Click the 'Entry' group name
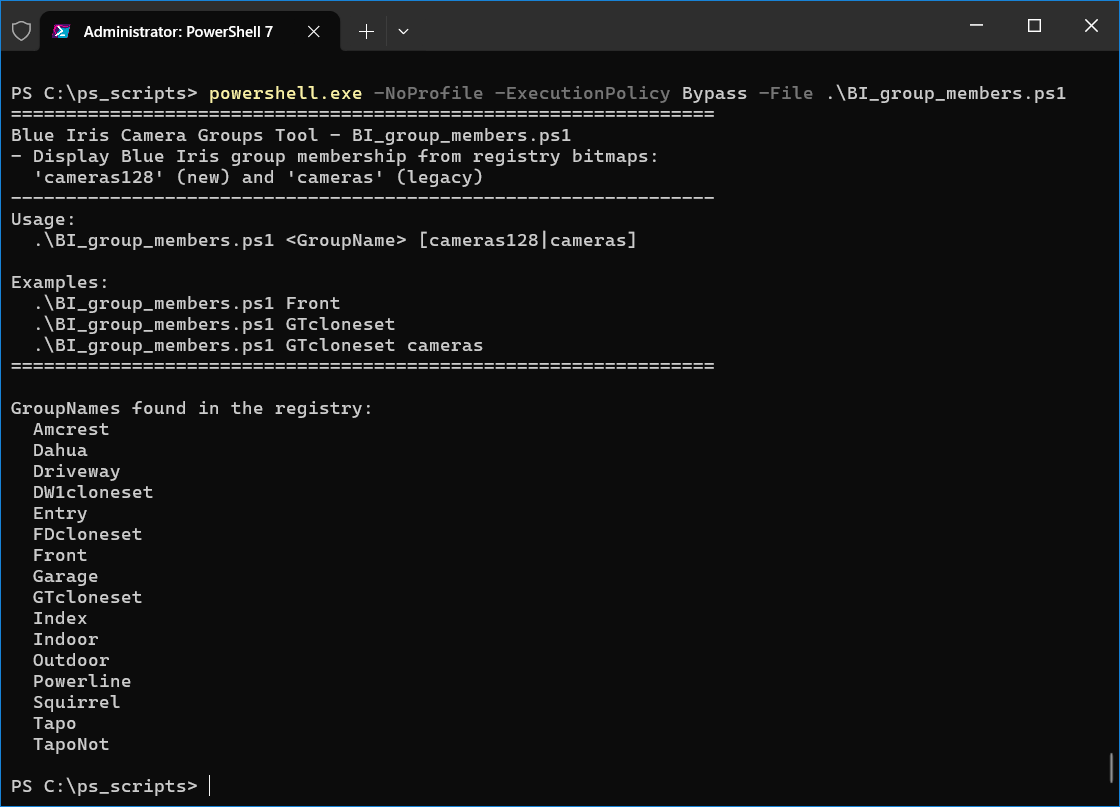Screen dimensions: 1120x807 tap(60, 513)
